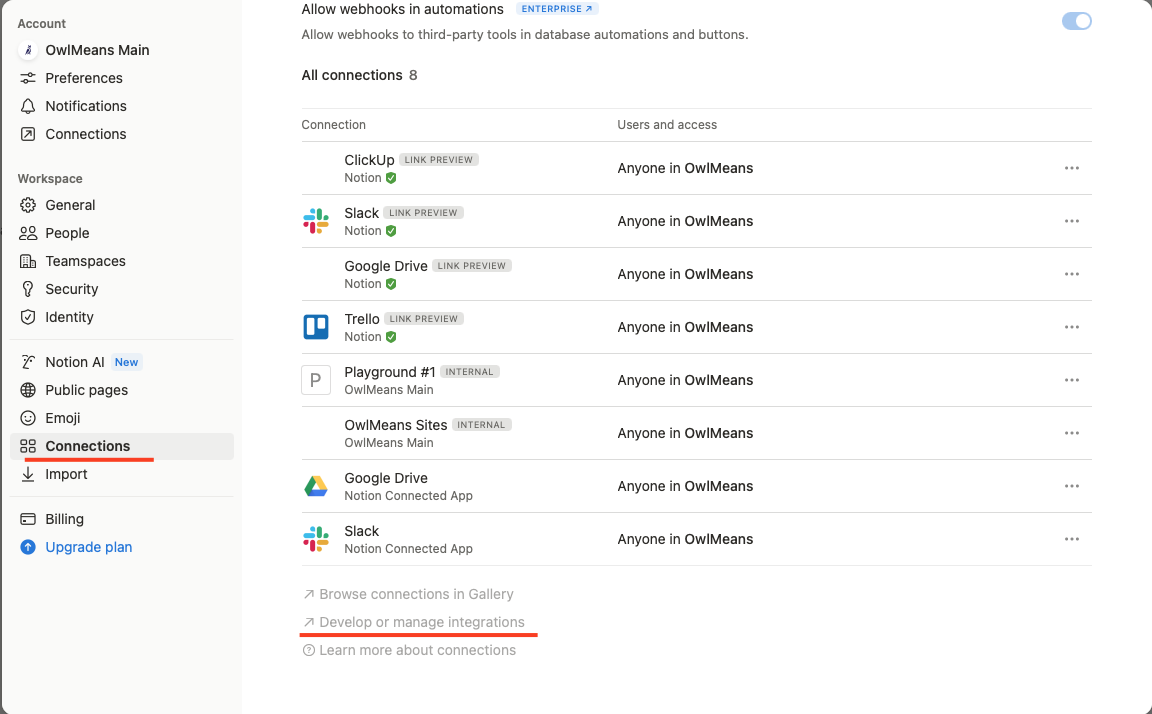
Task: Click the verified badge under Slack Link Preview
Action: click(x=391, y=231)
